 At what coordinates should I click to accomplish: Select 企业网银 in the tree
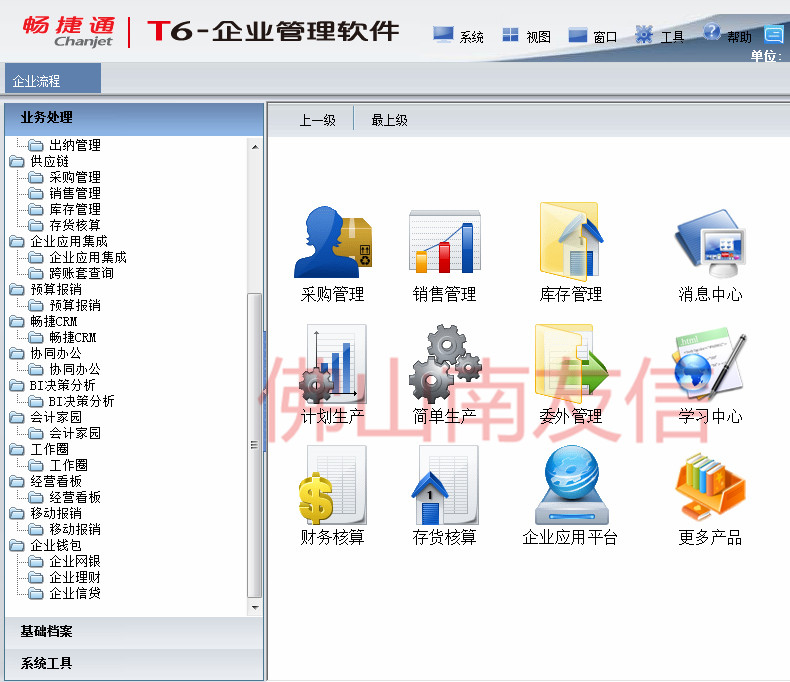coord(75,561)
